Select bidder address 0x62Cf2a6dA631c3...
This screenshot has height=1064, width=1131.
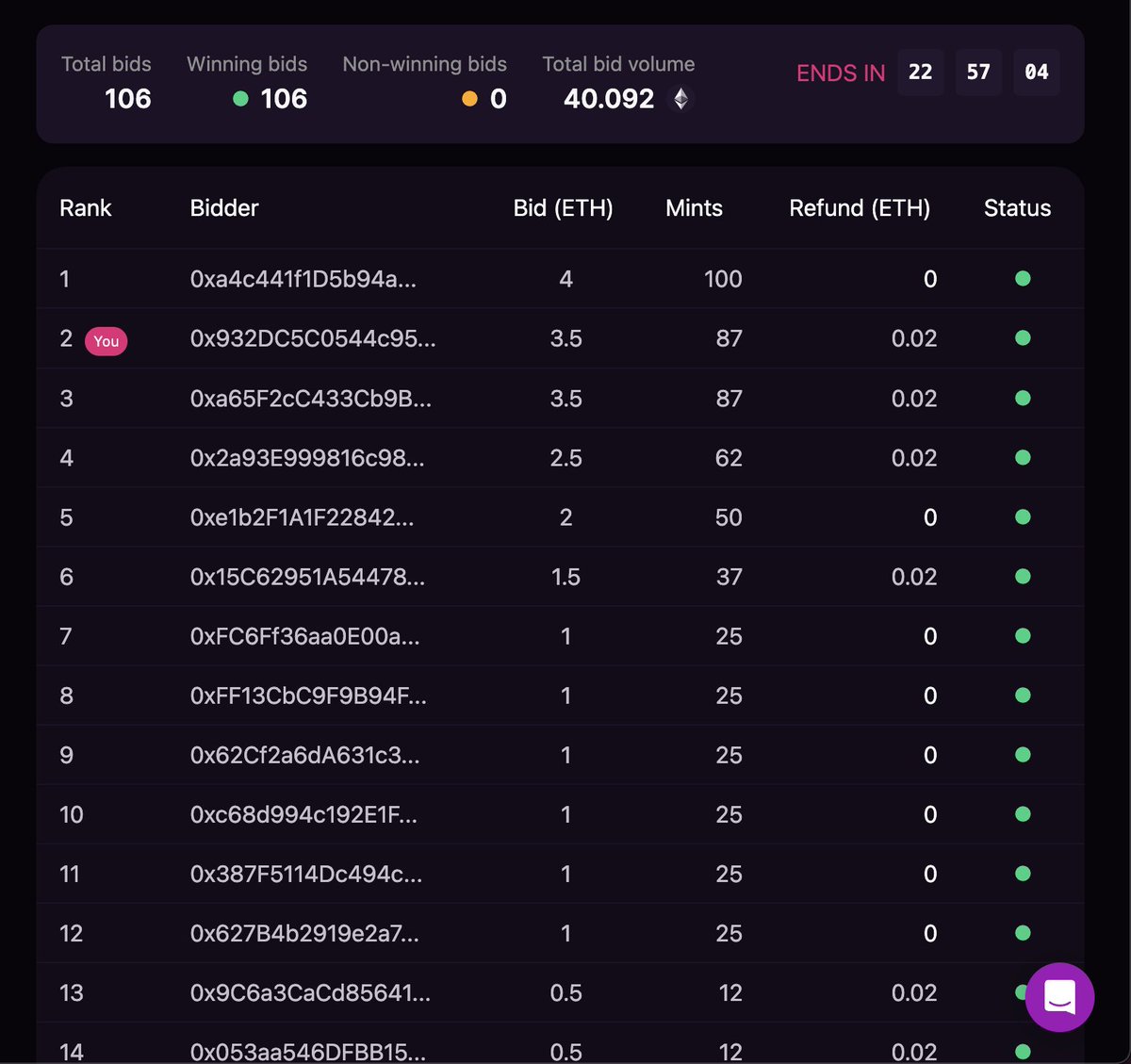[305, 755]
